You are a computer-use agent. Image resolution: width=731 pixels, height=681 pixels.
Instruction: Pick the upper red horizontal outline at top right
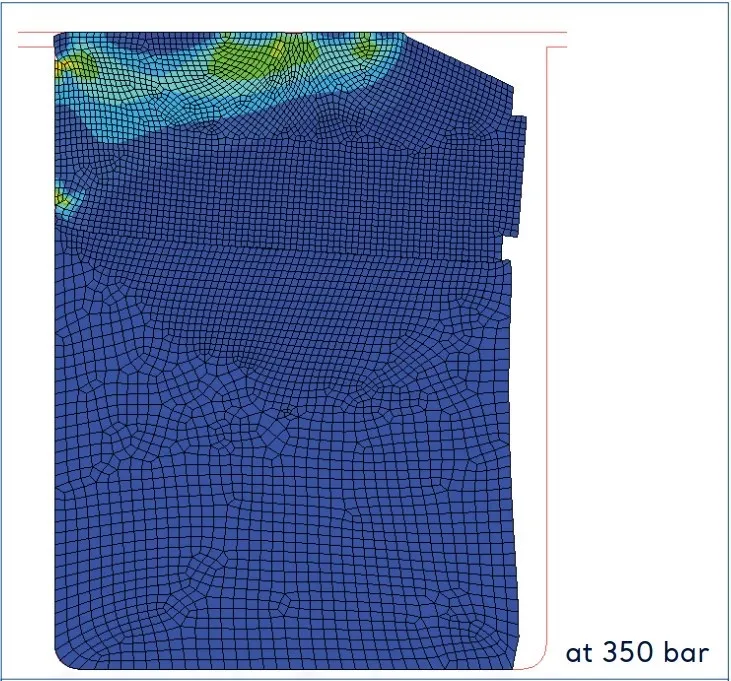tap(485, 32)
